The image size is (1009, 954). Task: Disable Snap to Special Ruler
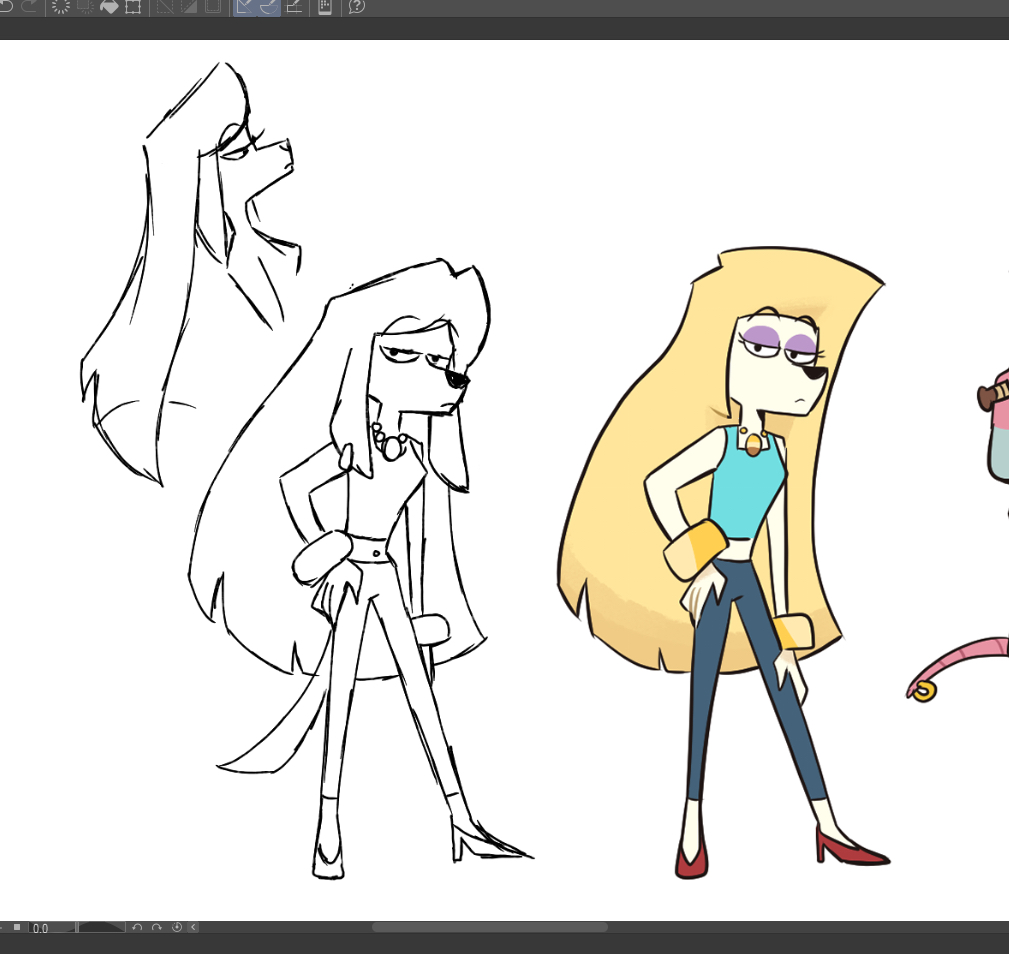(x=269, y=6)
